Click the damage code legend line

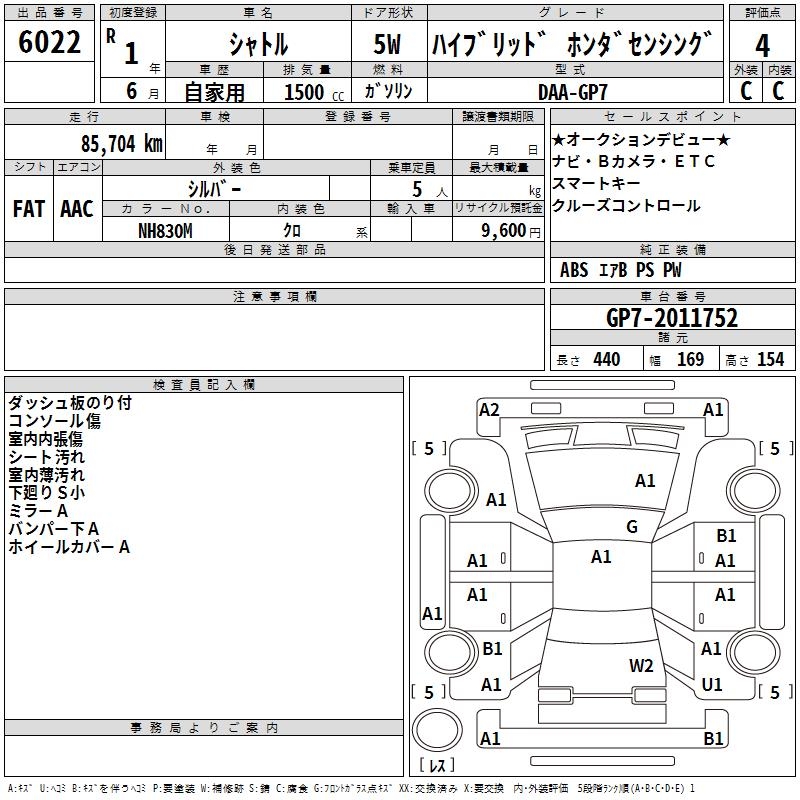[x=352, y=789]
